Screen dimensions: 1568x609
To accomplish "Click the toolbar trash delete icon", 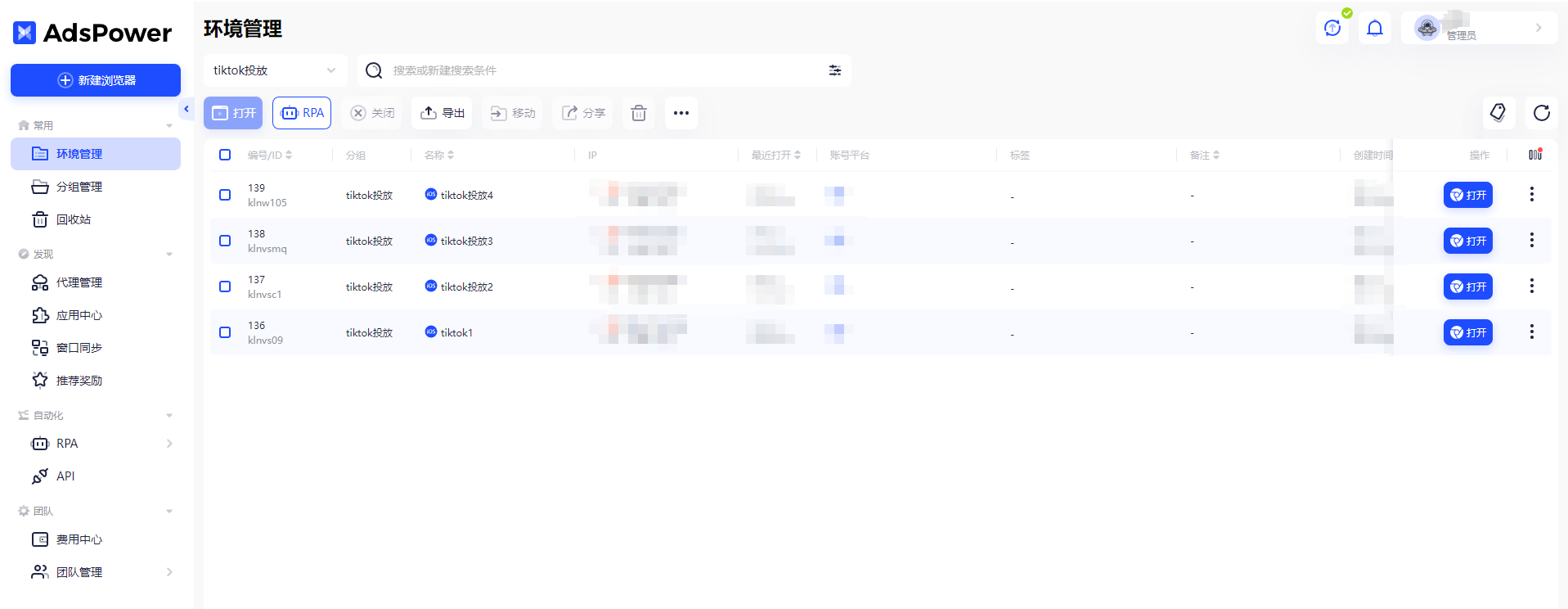I will [639, 113].
